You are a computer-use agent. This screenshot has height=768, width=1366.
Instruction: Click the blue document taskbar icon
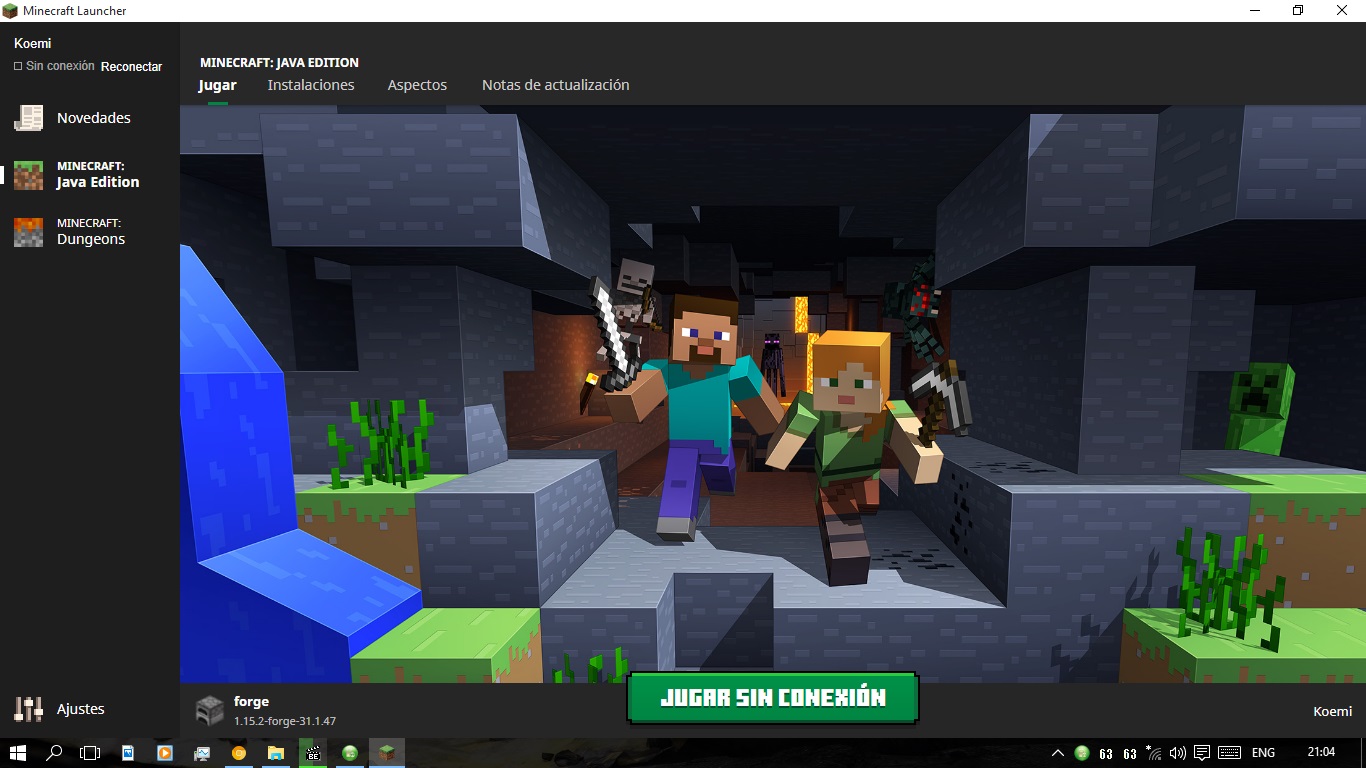point(128,753)
